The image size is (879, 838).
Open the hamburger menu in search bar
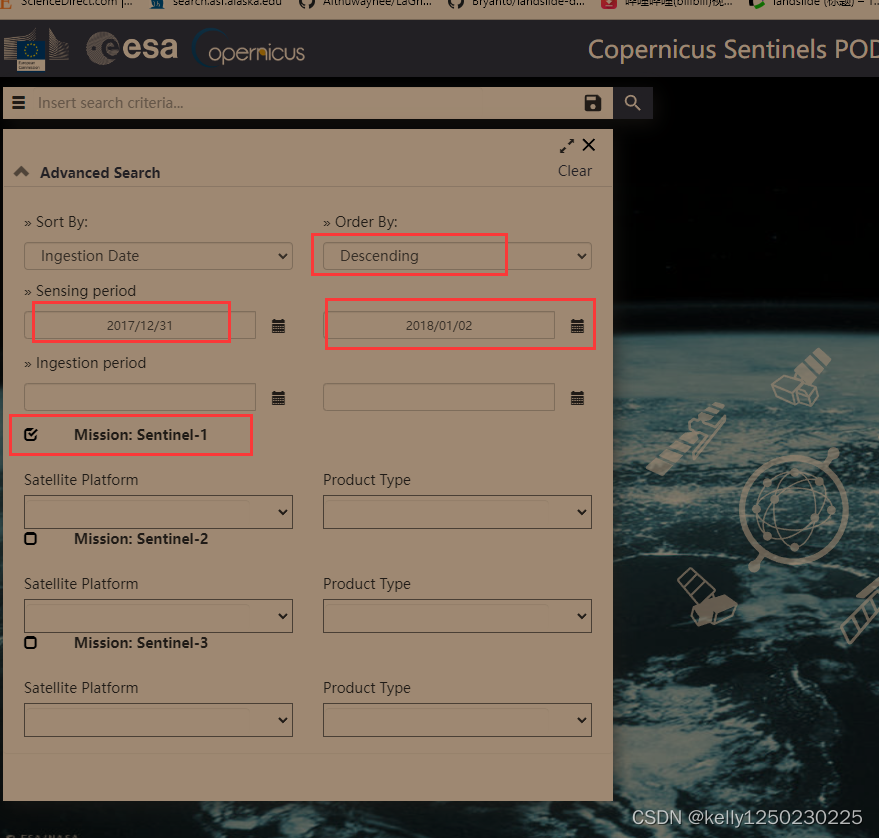[x=18, y=103]
